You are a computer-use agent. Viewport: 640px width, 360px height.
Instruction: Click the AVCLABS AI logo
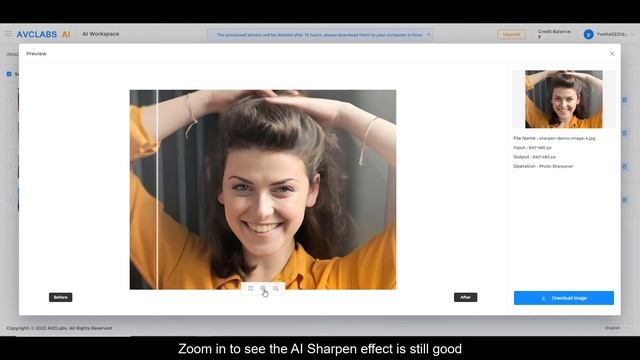(x=43, y=35)
